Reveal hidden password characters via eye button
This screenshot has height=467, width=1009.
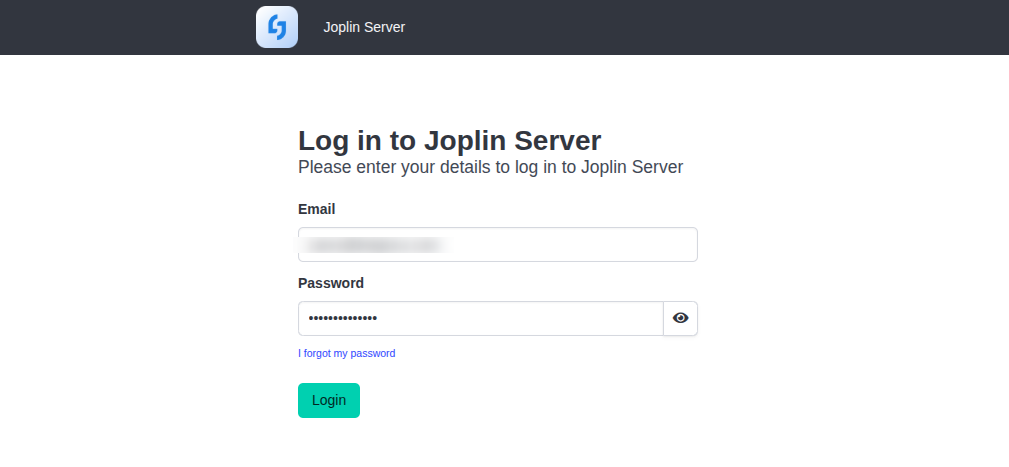point(680,318)
